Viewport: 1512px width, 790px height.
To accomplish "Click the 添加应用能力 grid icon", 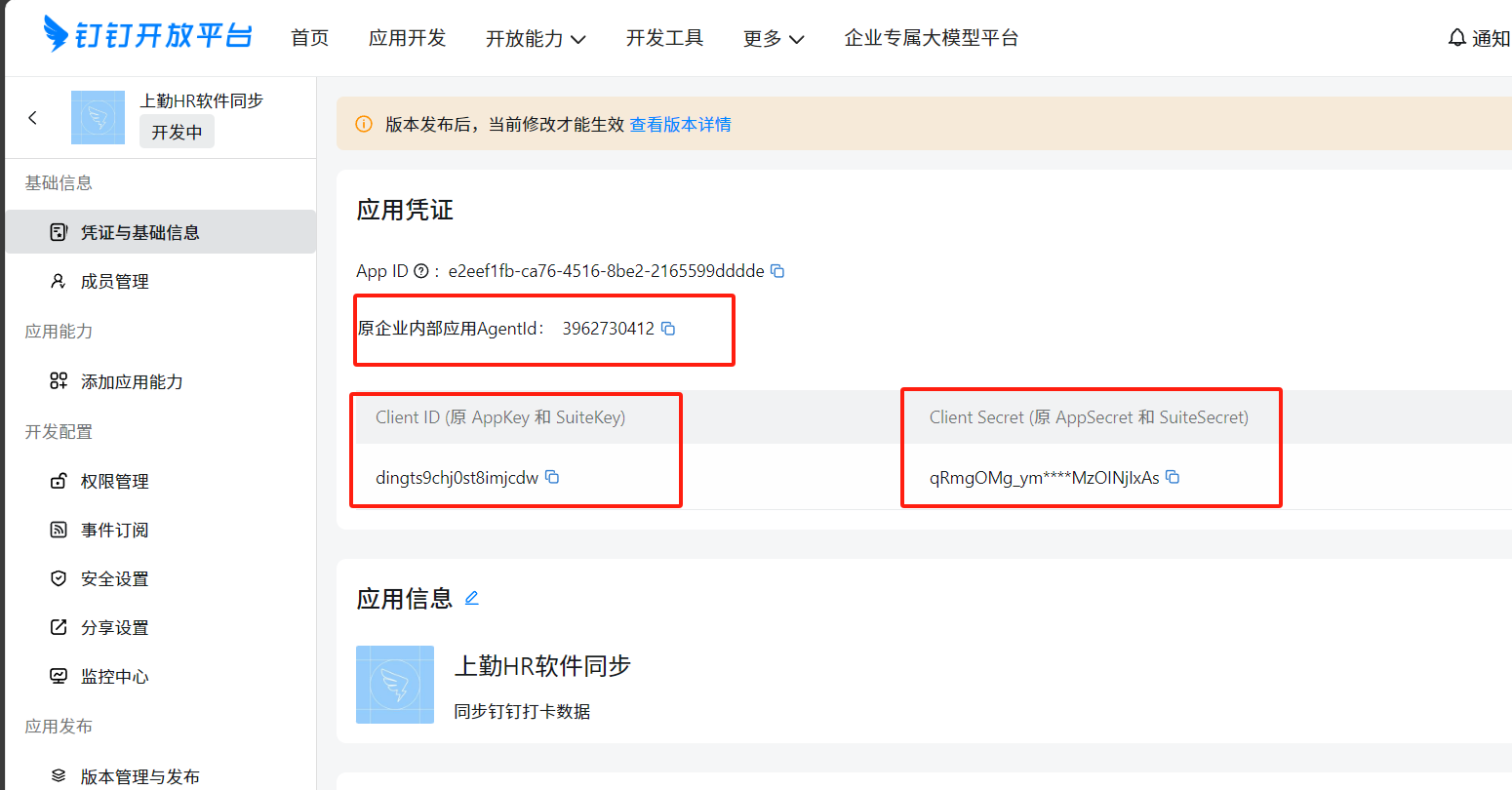I will coord(59,381).
